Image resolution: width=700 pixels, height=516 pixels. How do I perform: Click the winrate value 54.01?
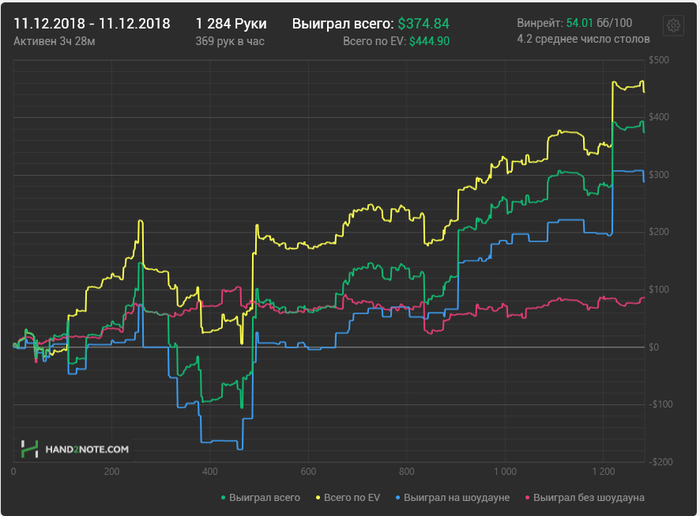(579, 23)
